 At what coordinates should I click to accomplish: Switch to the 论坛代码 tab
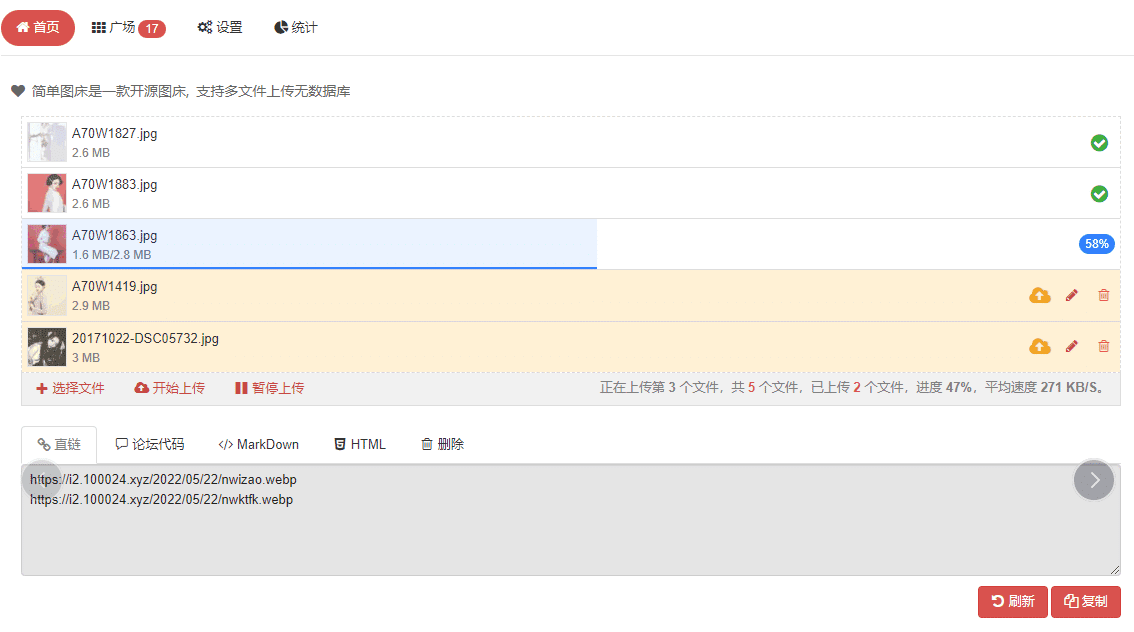click(150, 444)
